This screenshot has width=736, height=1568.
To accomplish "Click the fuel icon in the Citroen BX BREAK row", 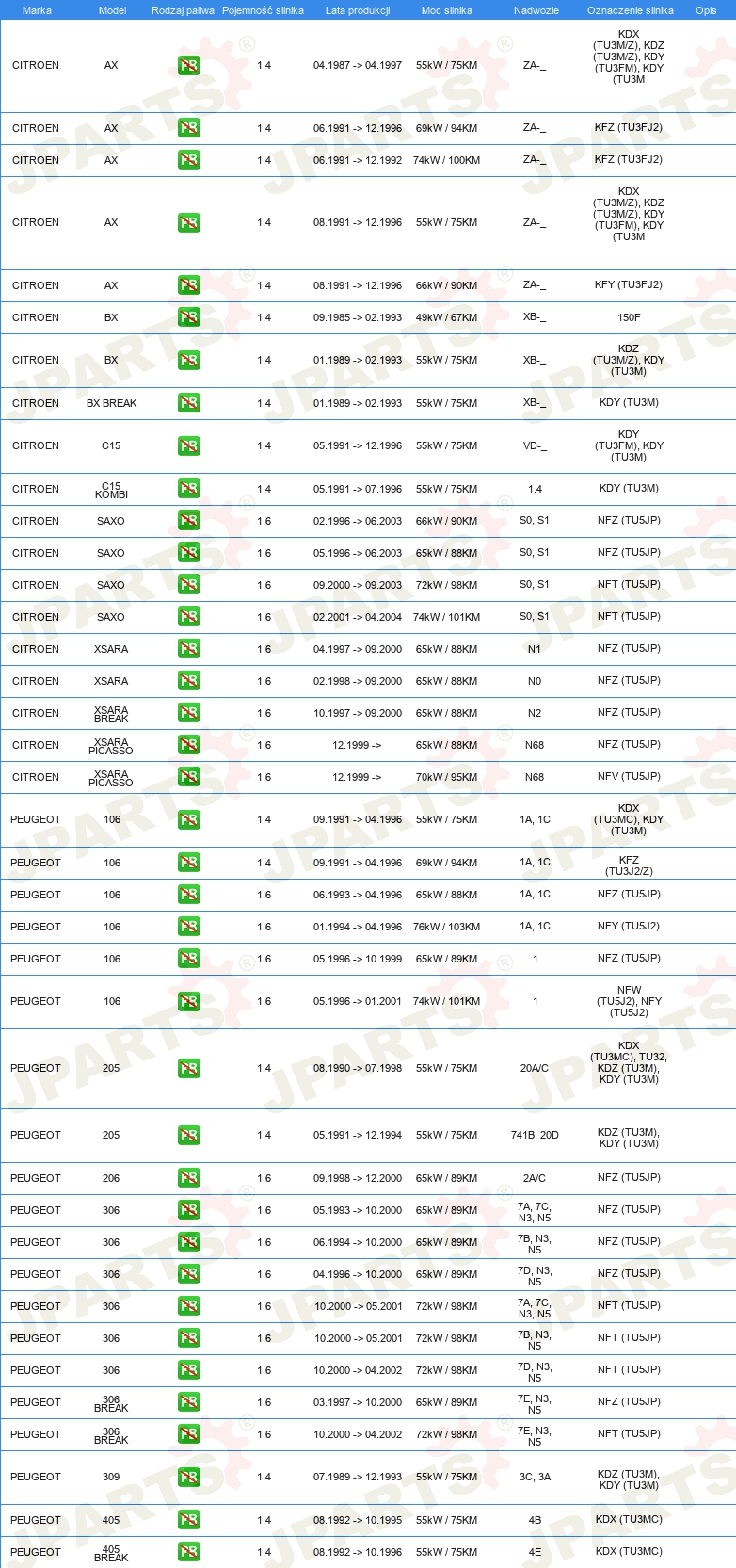I will coord(189,403).
